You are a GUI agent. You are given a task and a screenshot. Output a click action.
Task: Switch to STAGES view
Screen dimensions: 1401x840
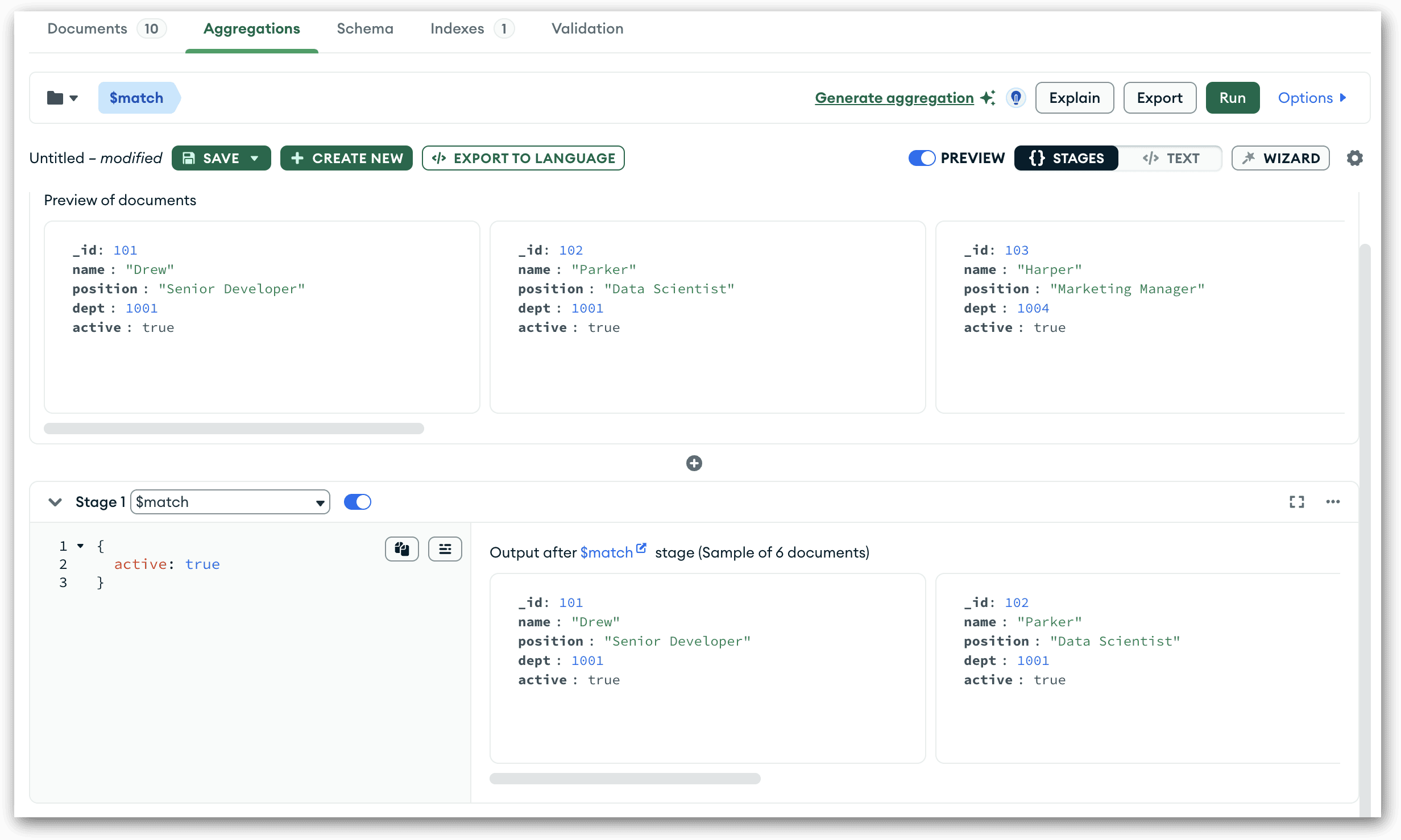coord(1066,158)
